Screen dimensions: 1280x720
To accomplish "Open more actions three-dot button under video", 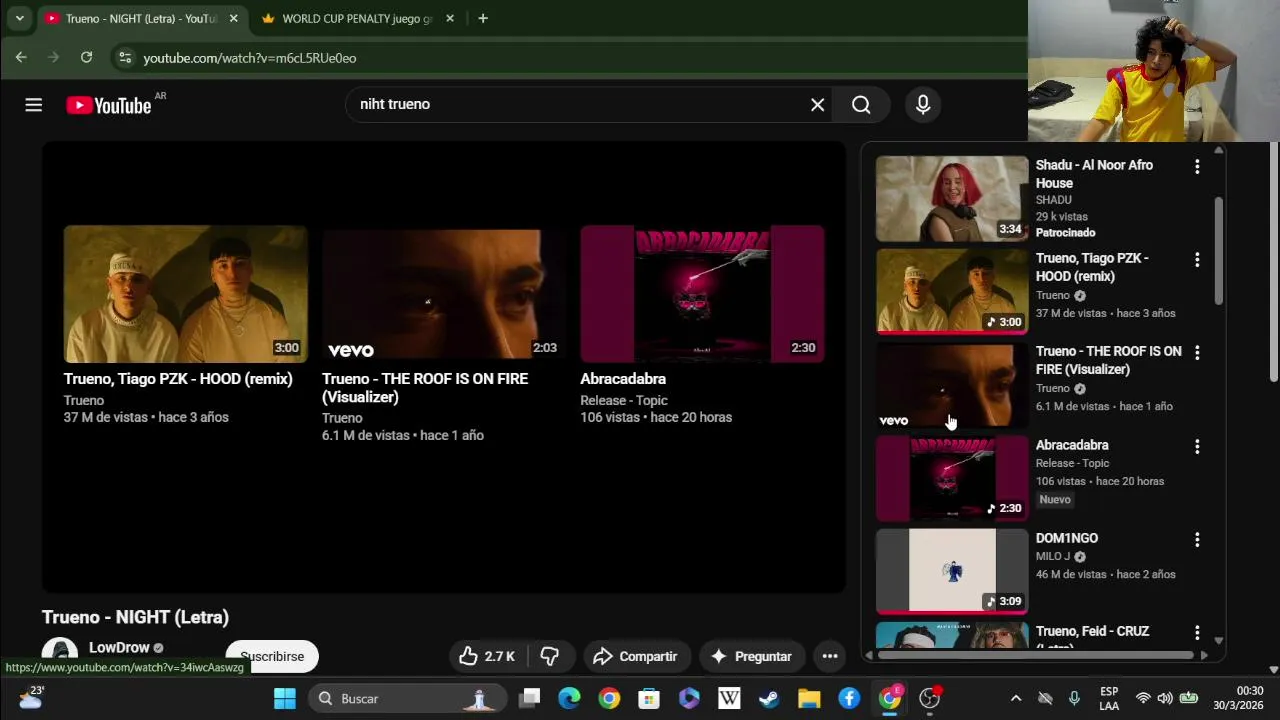I will [x=830, y=657].
